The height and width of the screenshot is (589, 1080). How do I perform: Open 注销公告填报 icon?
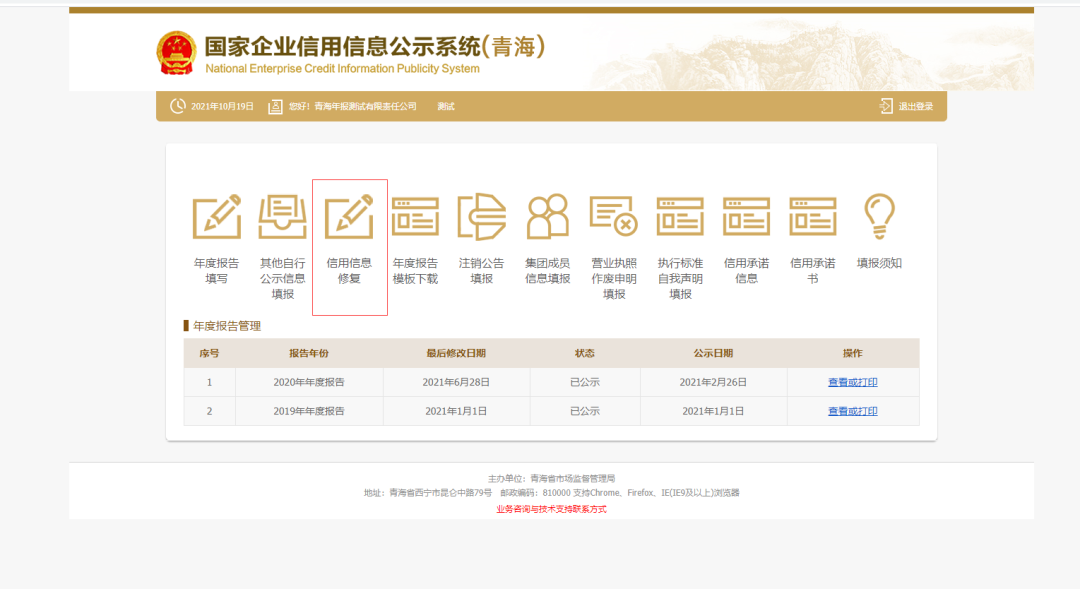(481, 217)
